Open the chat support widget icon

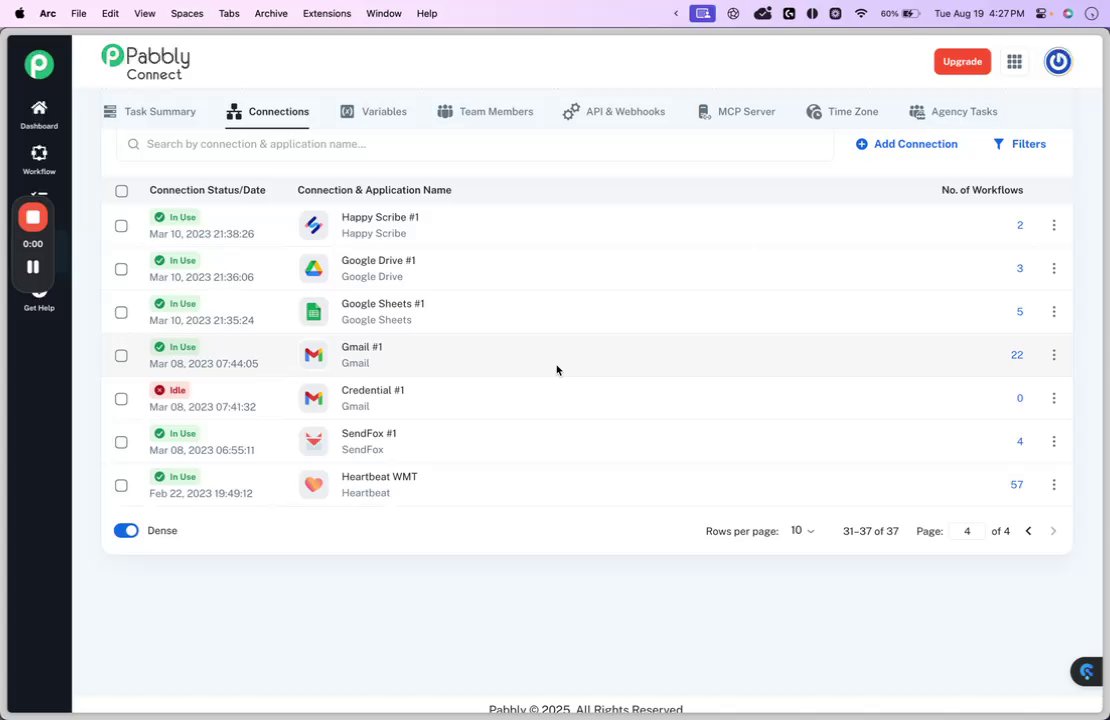pyautogui.click(x=1087, y=671)
